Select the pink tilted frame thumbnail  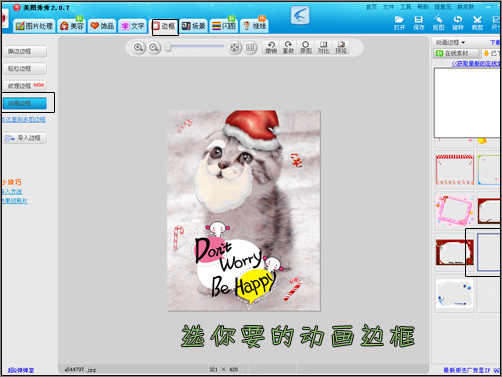454,211
